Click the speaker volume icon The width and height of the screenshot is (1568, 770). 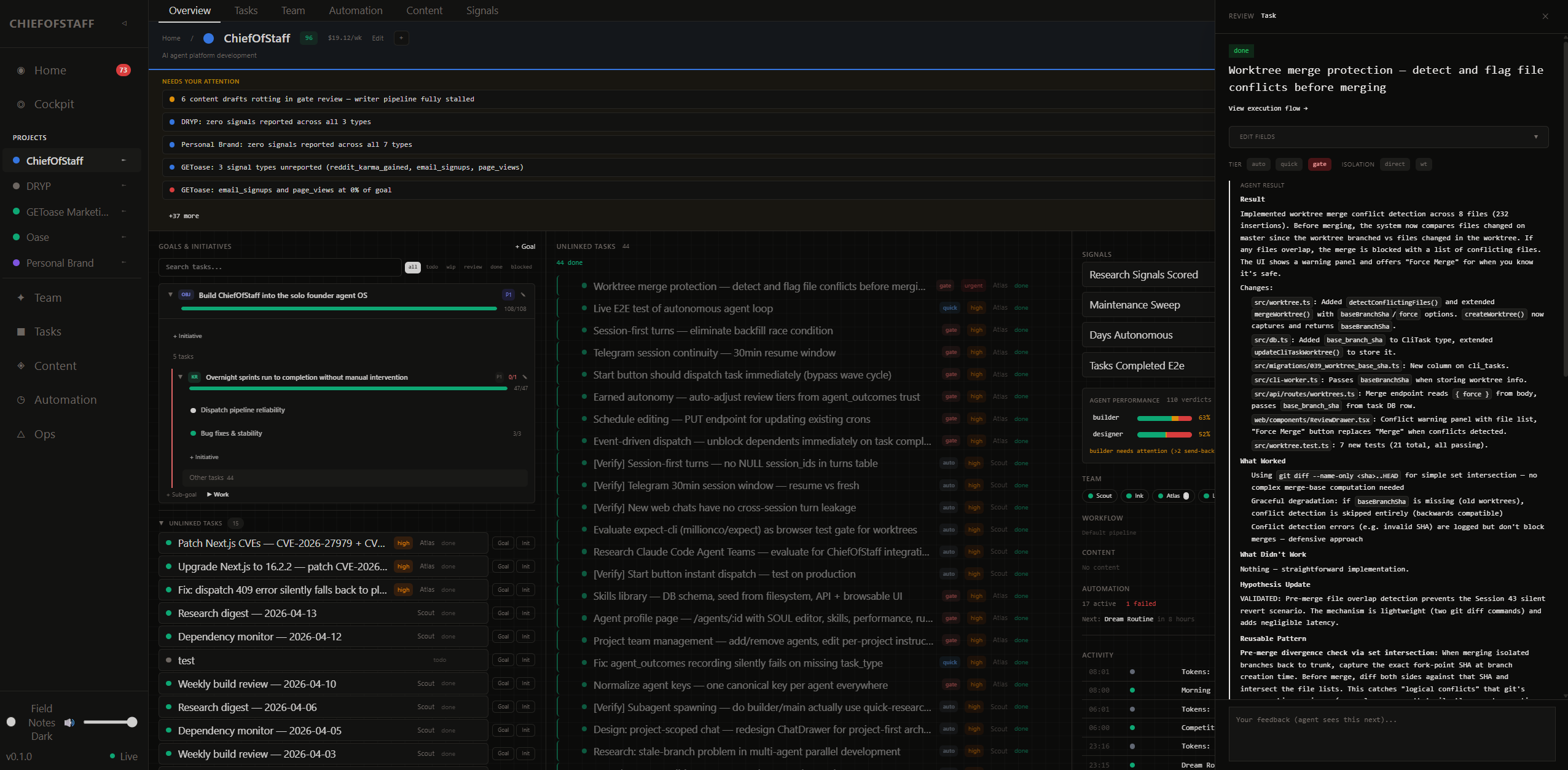click(69, 722)
